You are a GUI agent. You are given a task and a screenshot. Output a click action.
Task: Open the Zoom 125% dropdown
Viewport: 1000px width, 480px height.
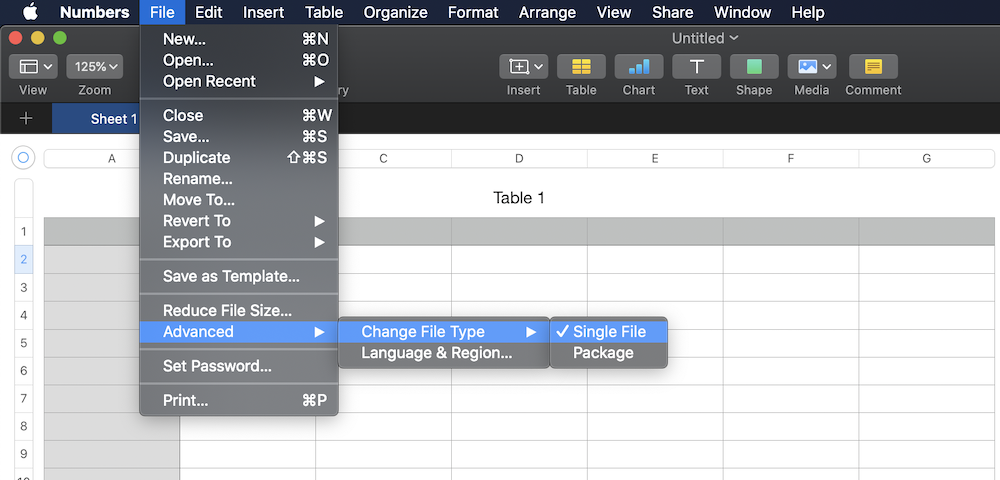pos(94,66)
